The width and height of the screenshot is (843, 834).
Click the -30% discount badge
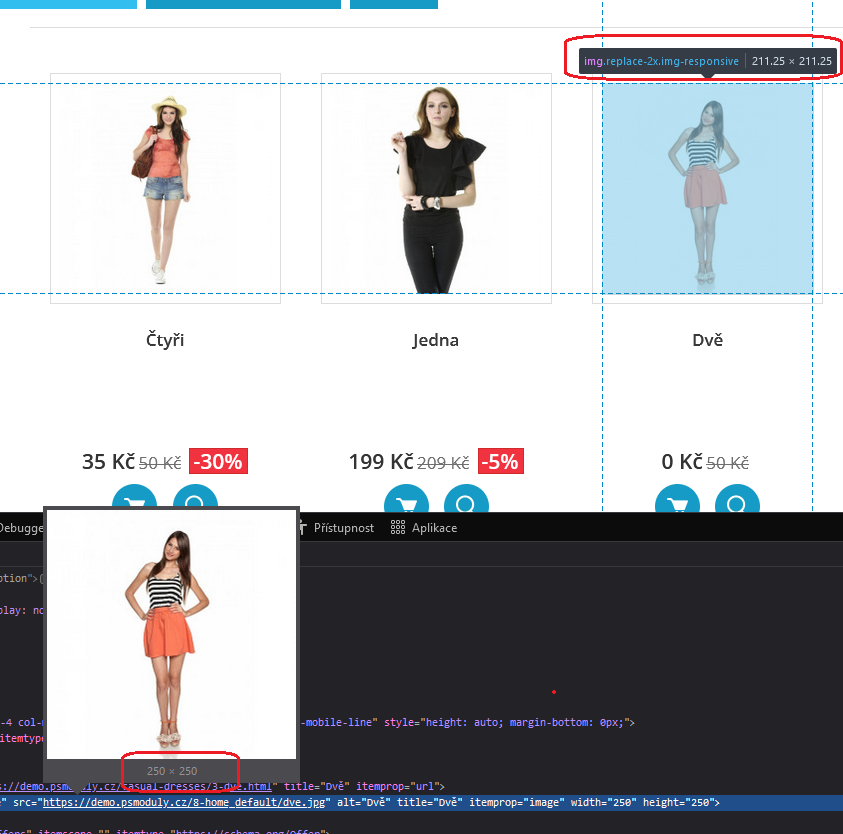tap(218, 462)
